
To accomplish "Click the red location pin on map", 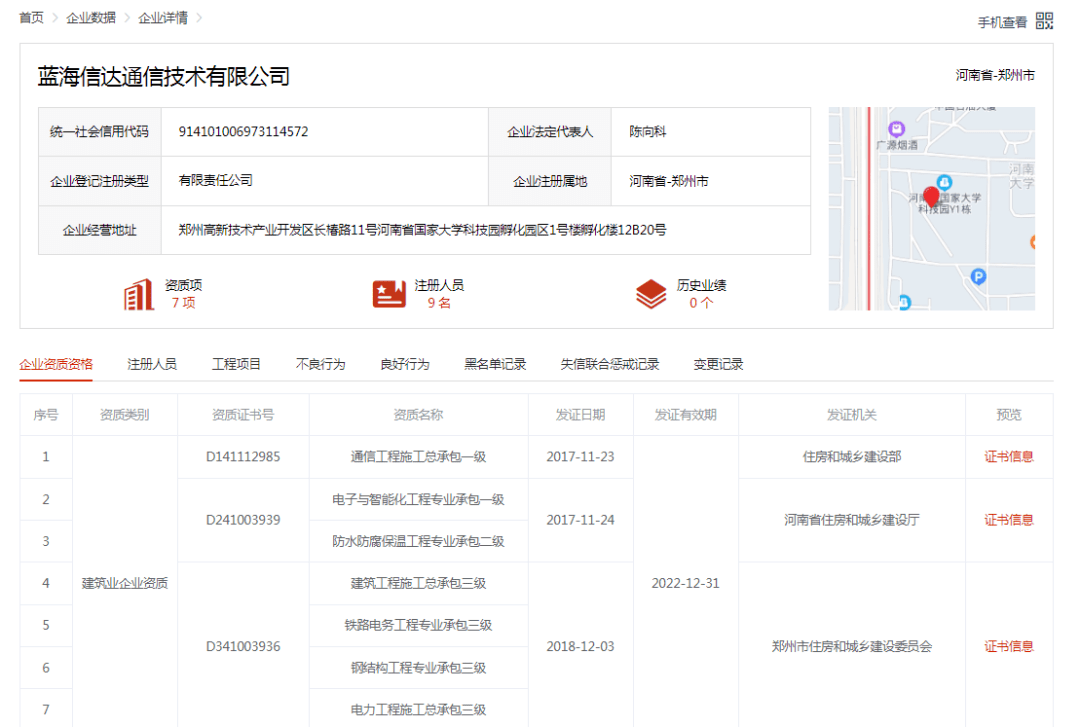I will (931, 196).
